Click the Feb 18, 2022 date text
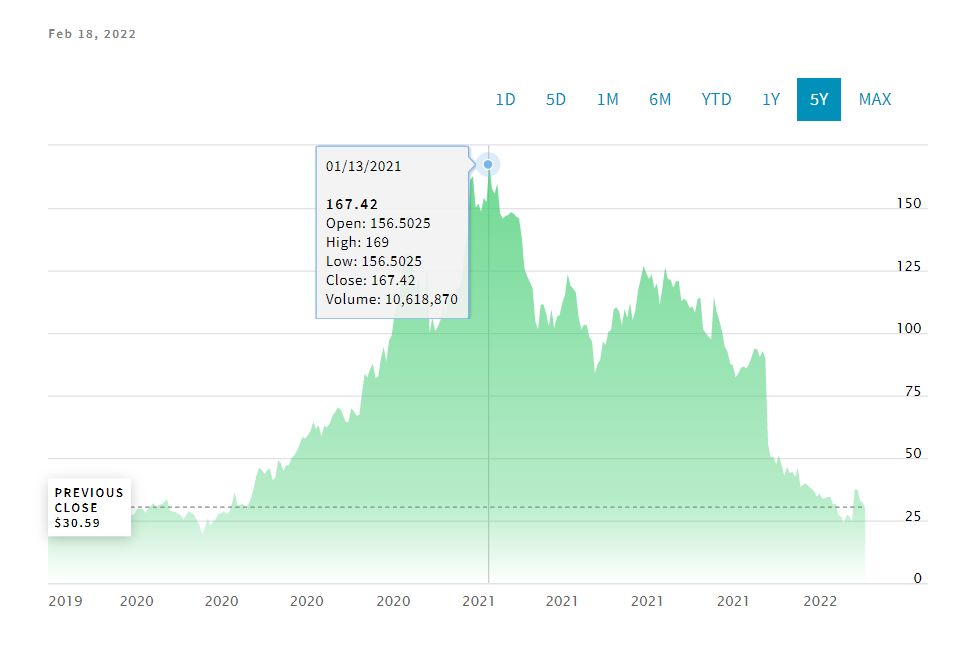Viewport: 968px width, 671px height. tap(92, 34)
